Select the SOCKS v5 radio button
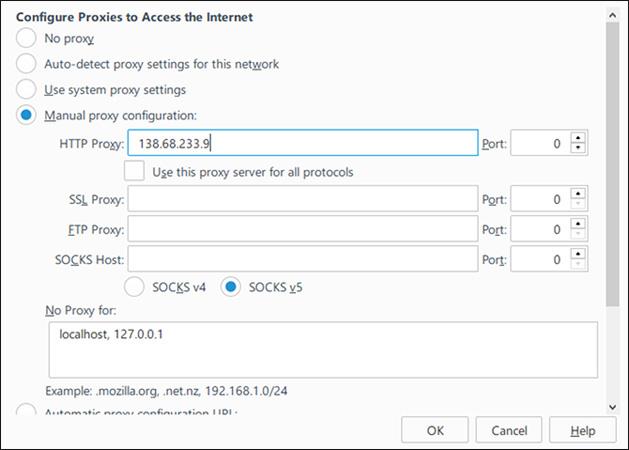This screenshot has height=450, width=629. 231,287
